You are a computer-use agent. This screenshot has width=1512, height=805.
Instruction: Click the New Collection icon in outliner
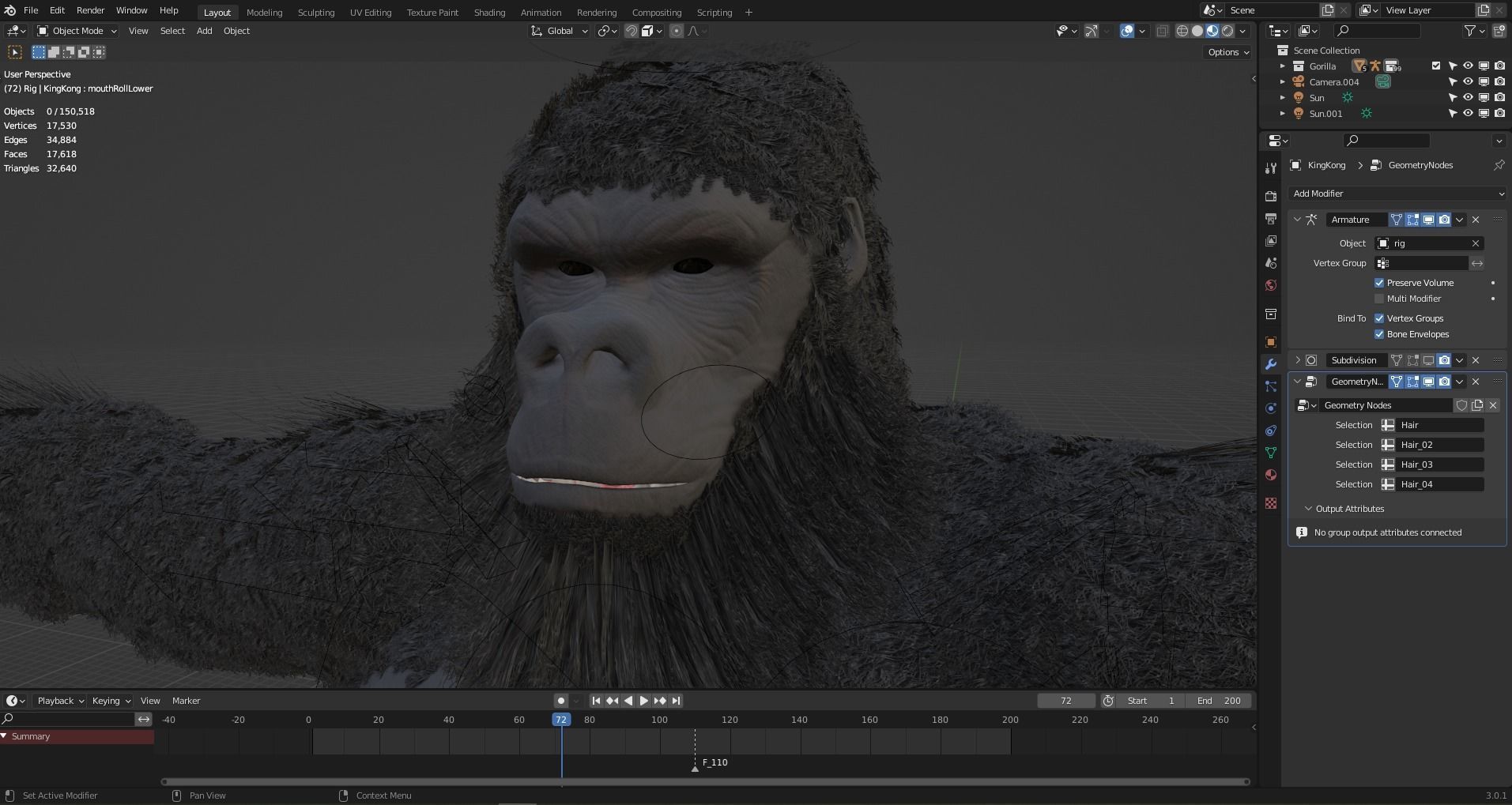[x=1499, y=31]
